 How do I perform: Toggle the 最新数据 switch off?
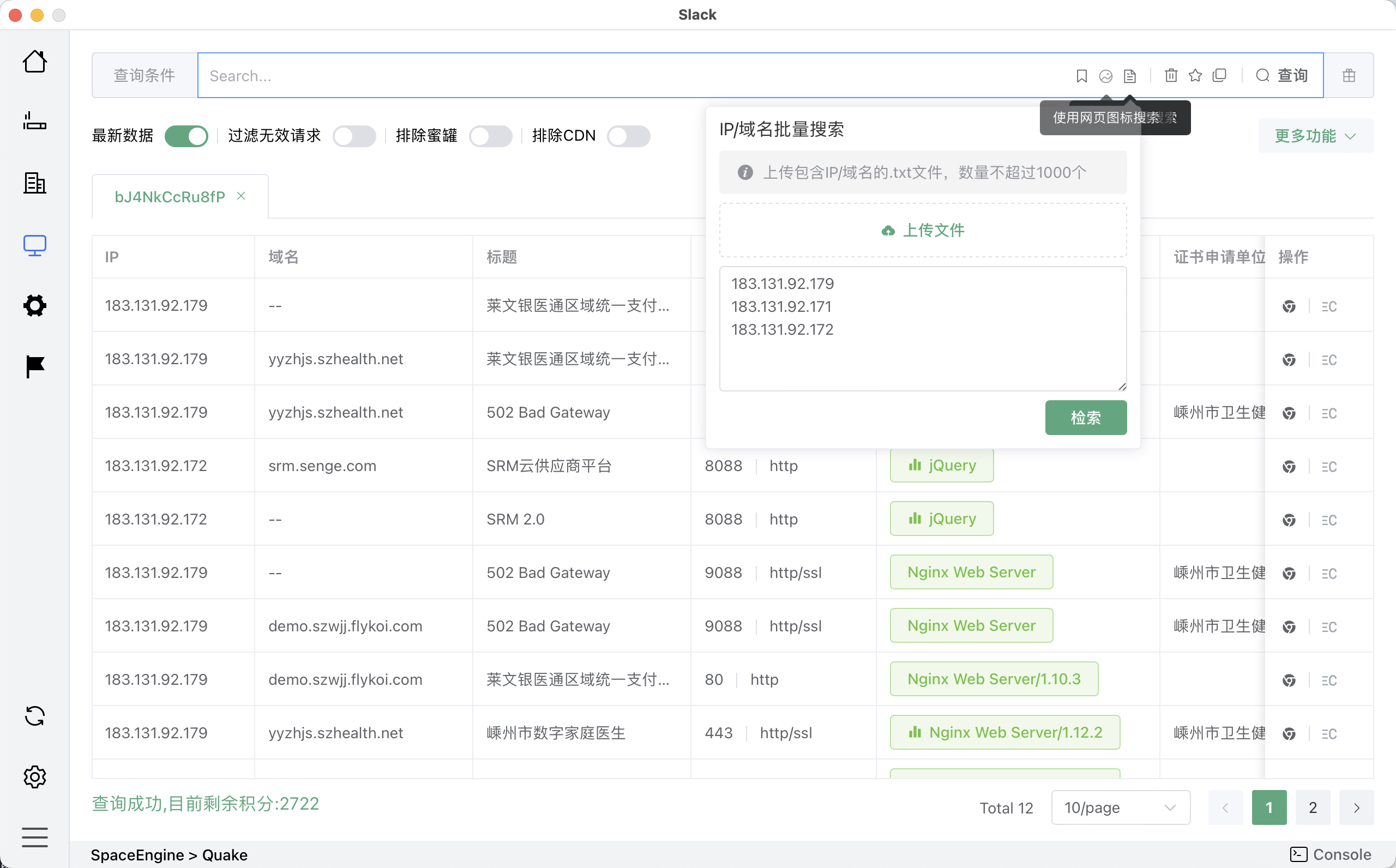point(186,136)
